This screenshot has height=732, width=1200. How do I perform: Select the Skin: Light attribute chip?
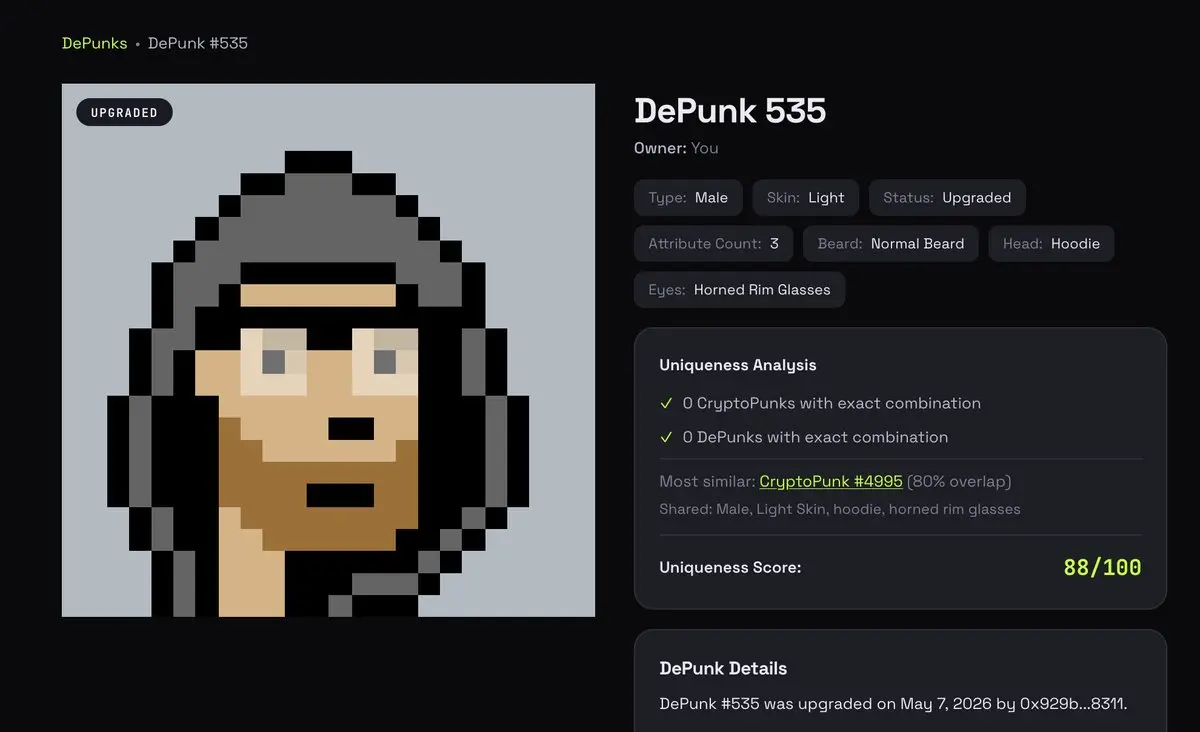click(805, 197)
